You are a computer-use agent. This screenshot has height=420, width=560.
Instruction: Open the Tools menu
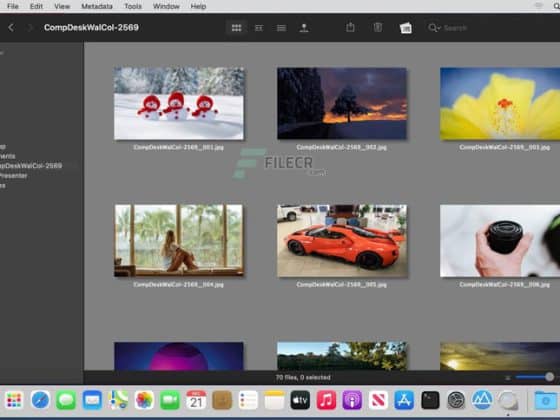pyautogui.click(x=133, y=6)
